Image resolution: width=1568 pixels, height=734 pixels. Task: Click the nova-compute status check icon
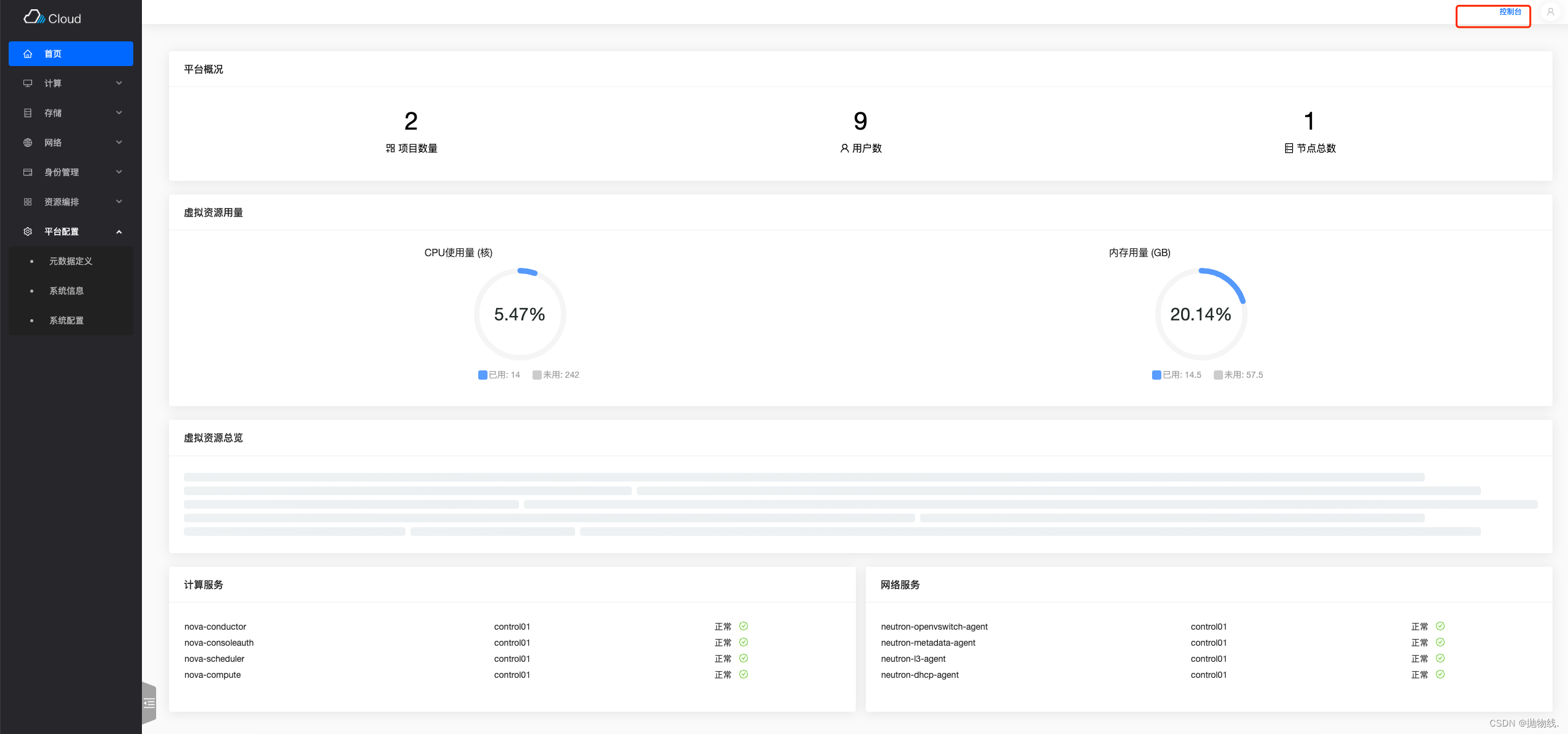point(744,674)
